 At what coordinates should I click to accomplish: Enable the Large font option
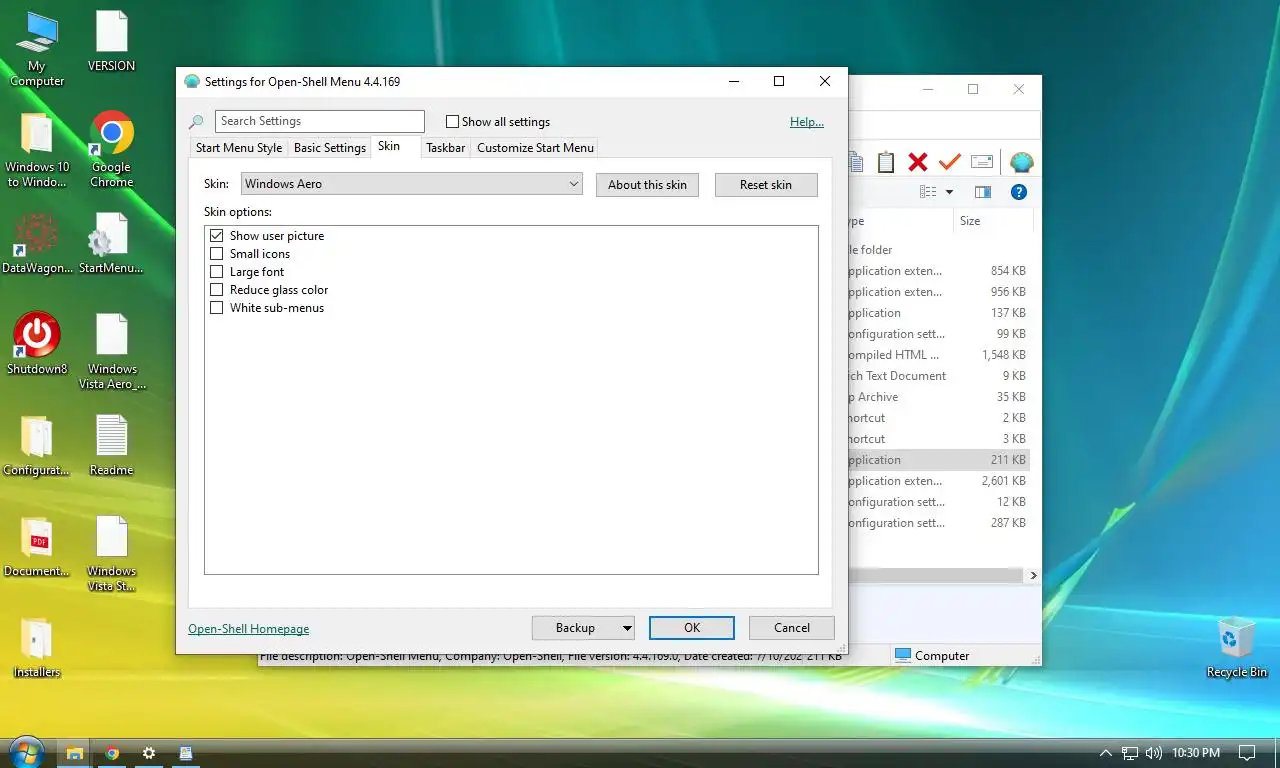[x=216, y=272]
